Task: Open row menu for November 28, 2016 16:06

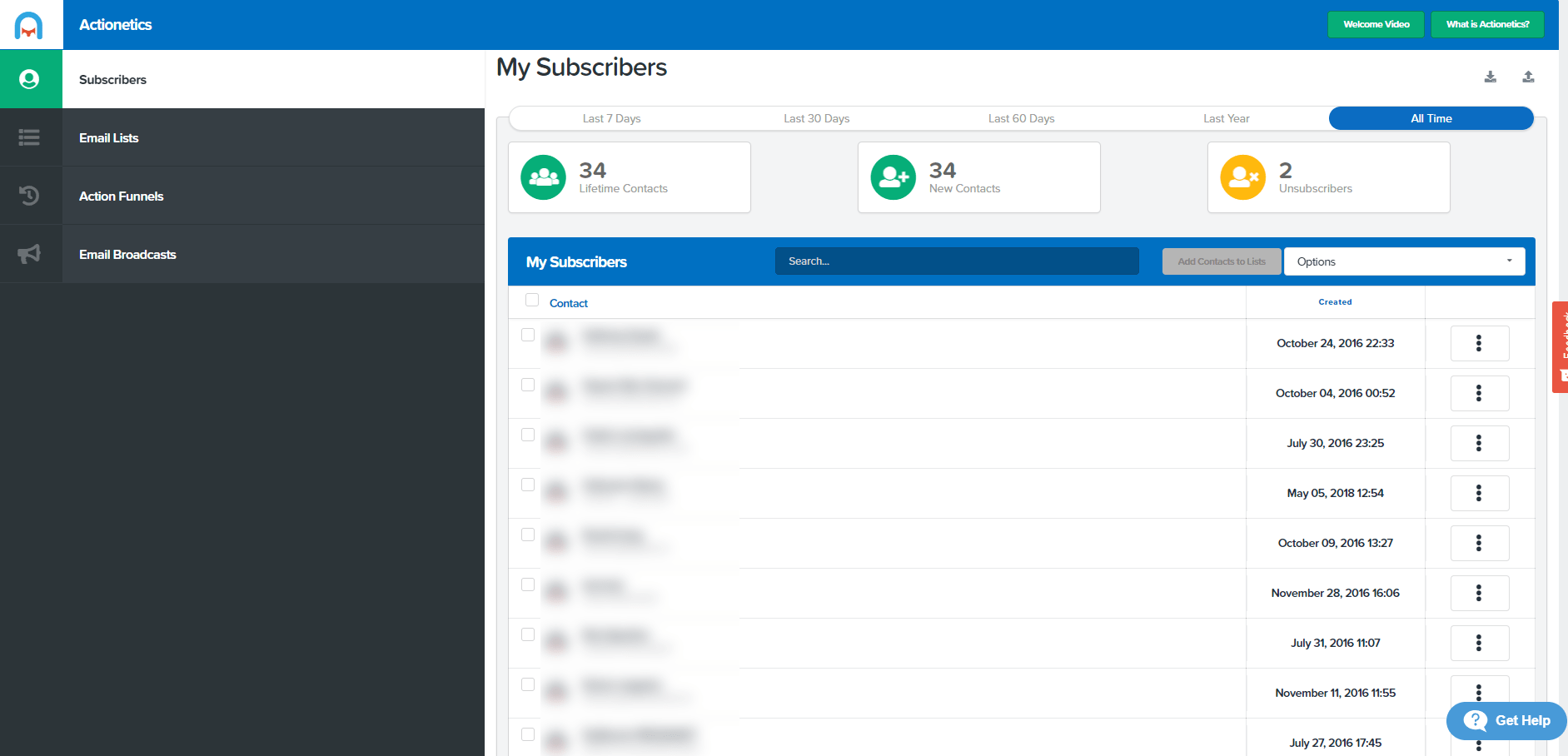Action: (x=1480, y=593)
